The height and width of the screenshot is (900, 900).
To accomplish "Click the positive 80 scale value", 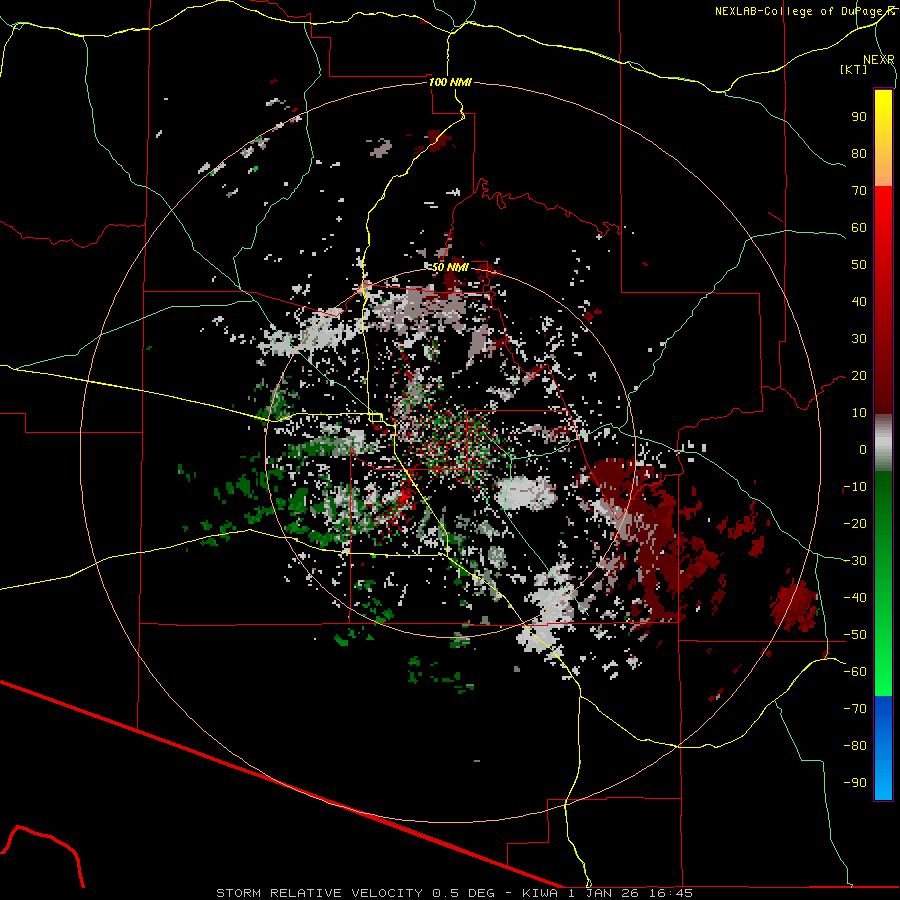I will [x=859, y=153].
